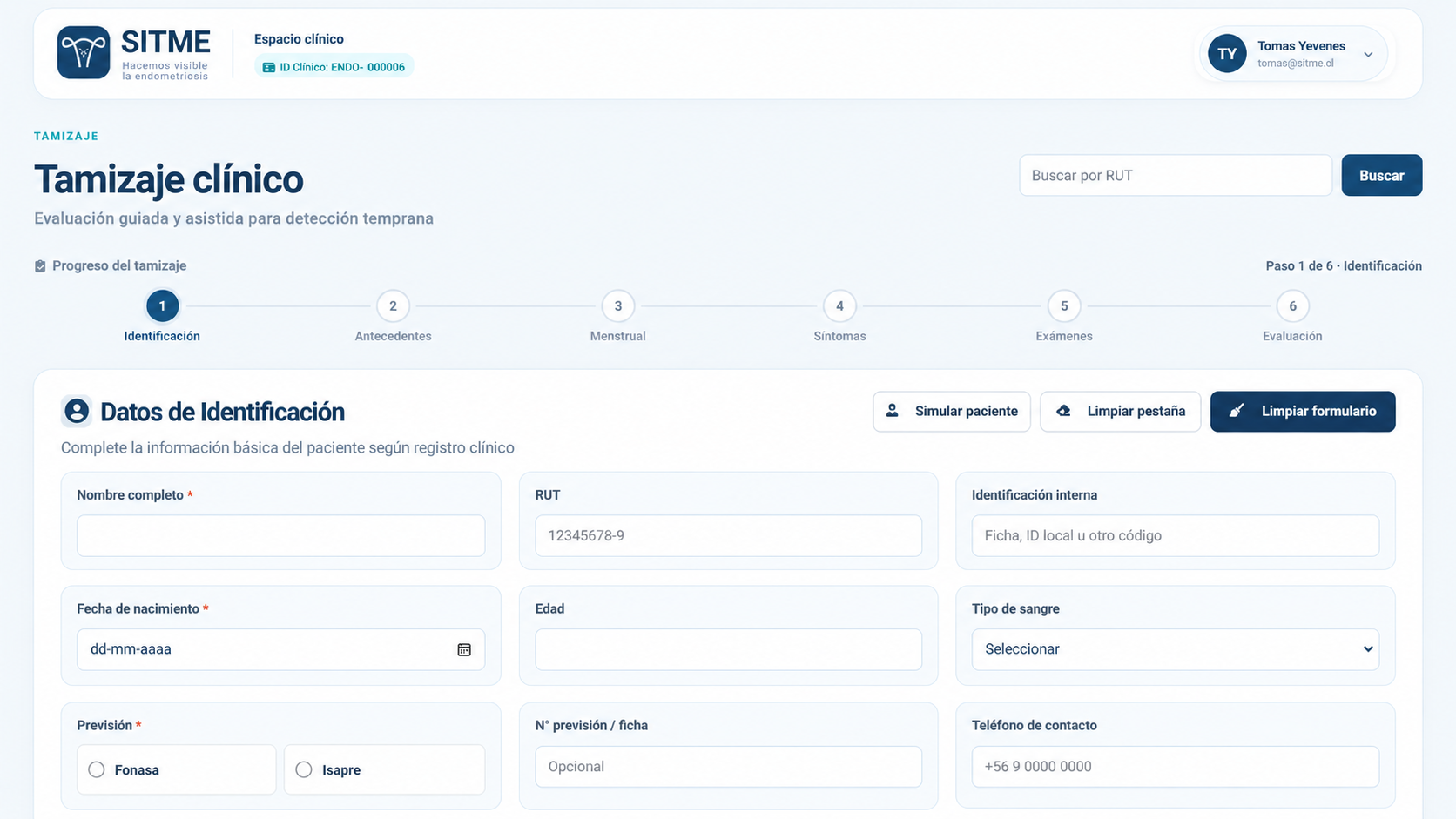
Task: Click the Paso 1 de 6 · Identificación text
Action: 1344,266
